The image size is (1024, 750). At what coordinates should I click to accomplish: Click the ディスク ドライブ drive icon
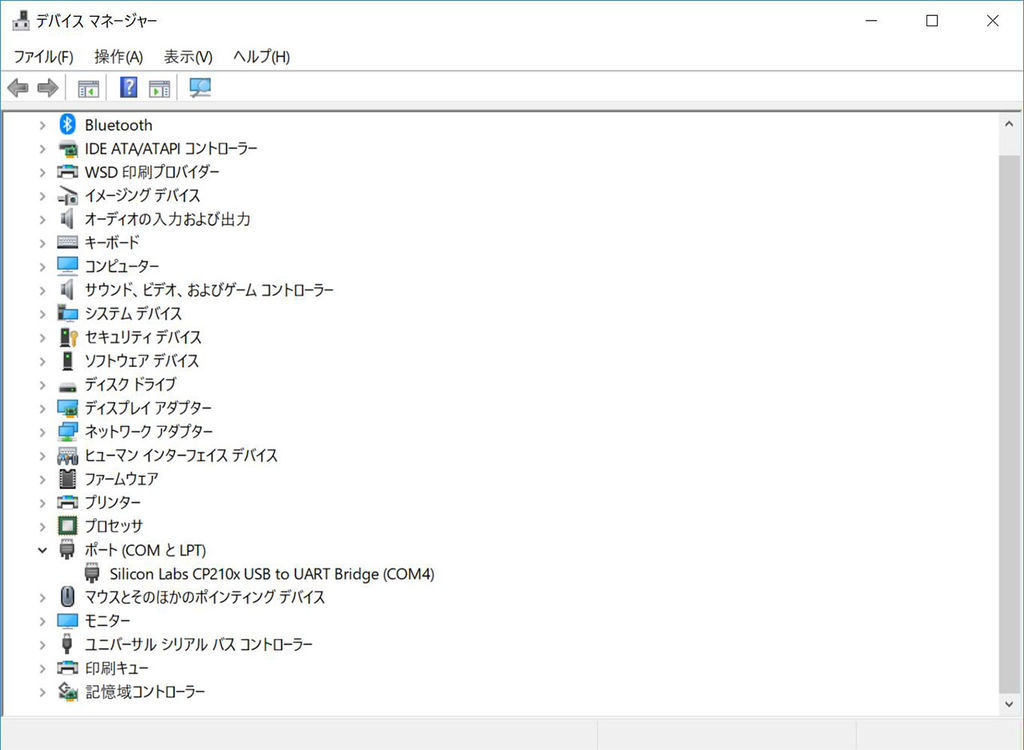(x=67, y=386)
